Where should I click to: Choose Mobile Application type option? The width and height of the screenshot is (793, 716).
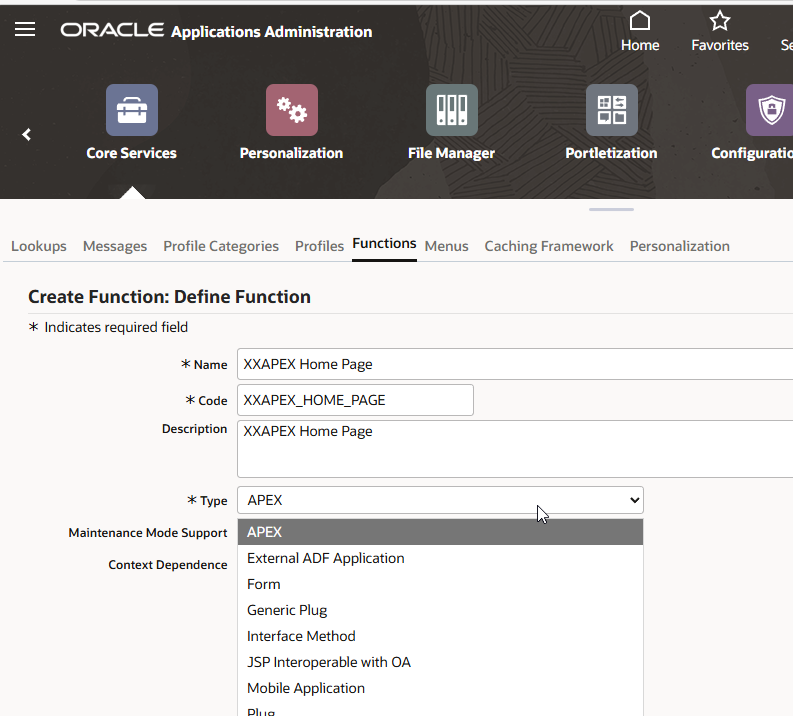point(440,688)
